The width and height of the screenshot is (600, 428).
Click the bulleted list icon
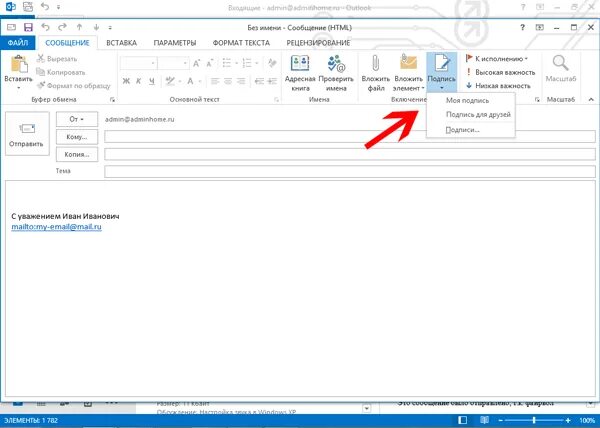(x=227, y=63)
